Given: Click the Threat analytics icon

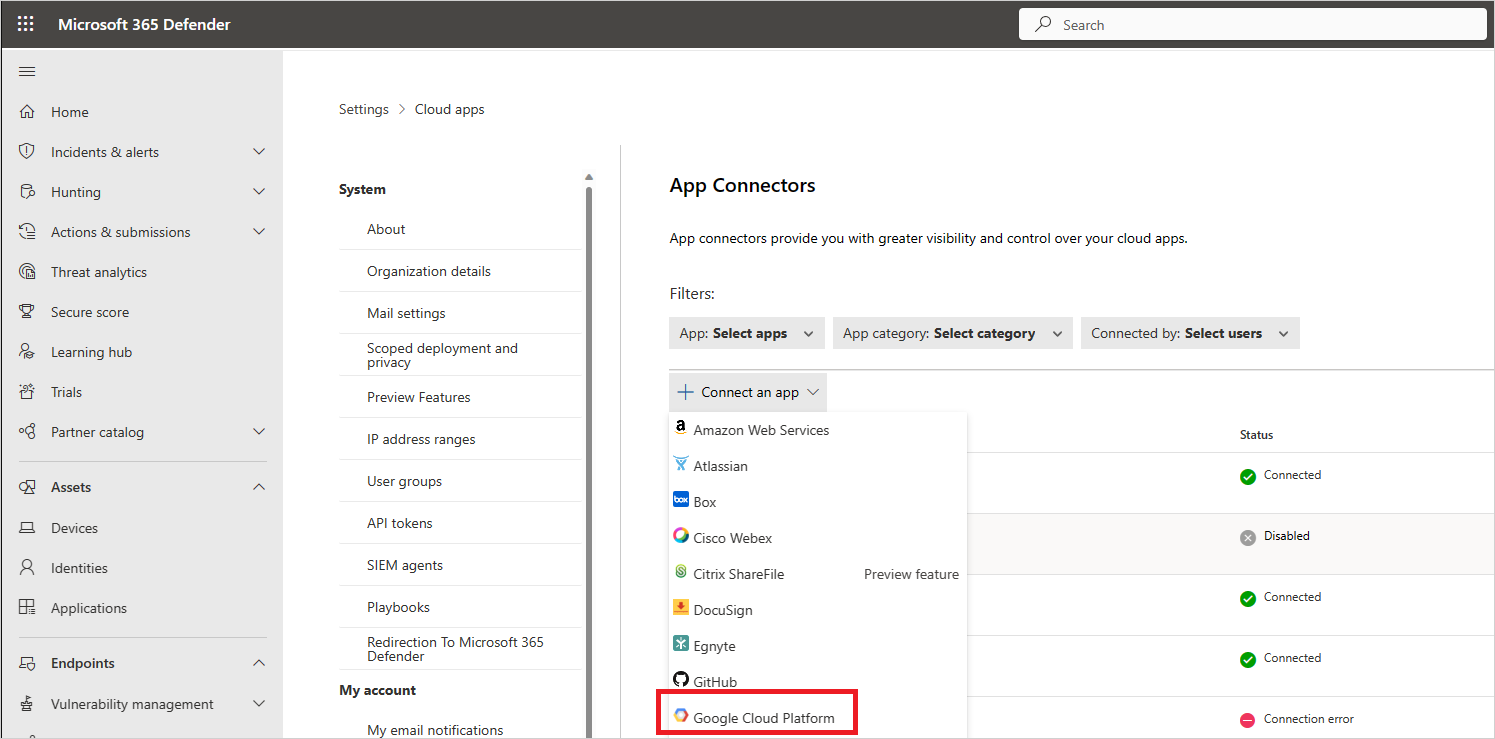Looking at the screenshot, I should coord(27,272).
